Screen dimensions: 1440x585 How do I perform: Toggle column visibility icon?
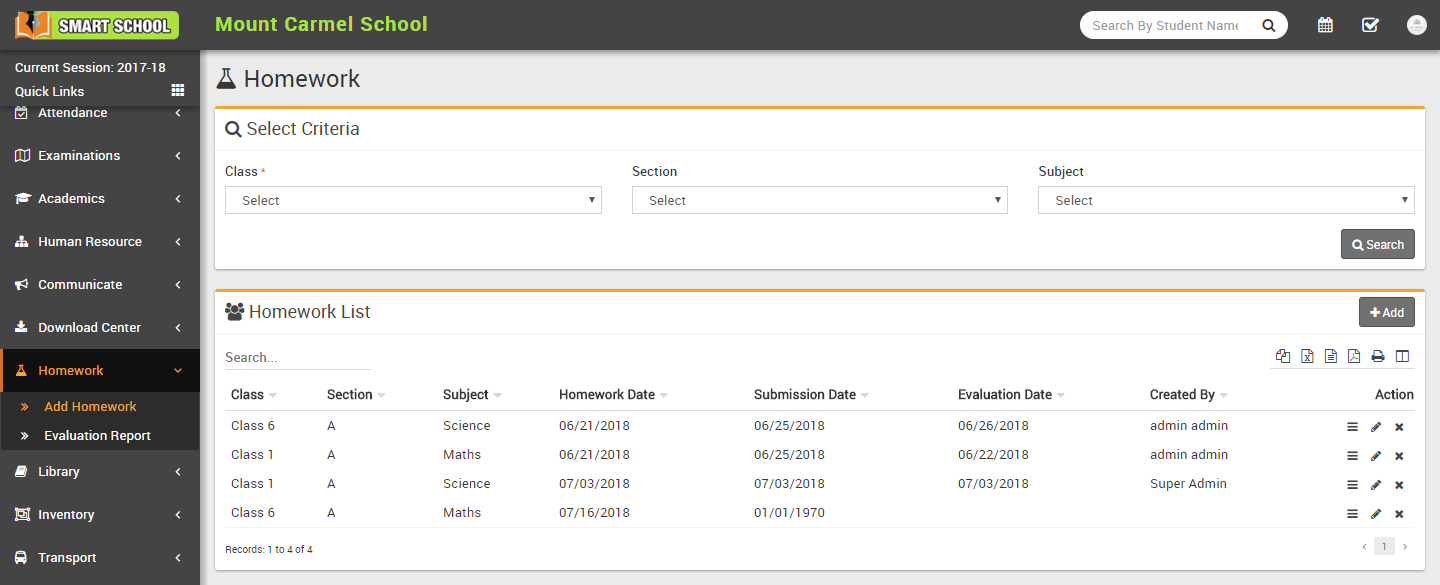1402,356
